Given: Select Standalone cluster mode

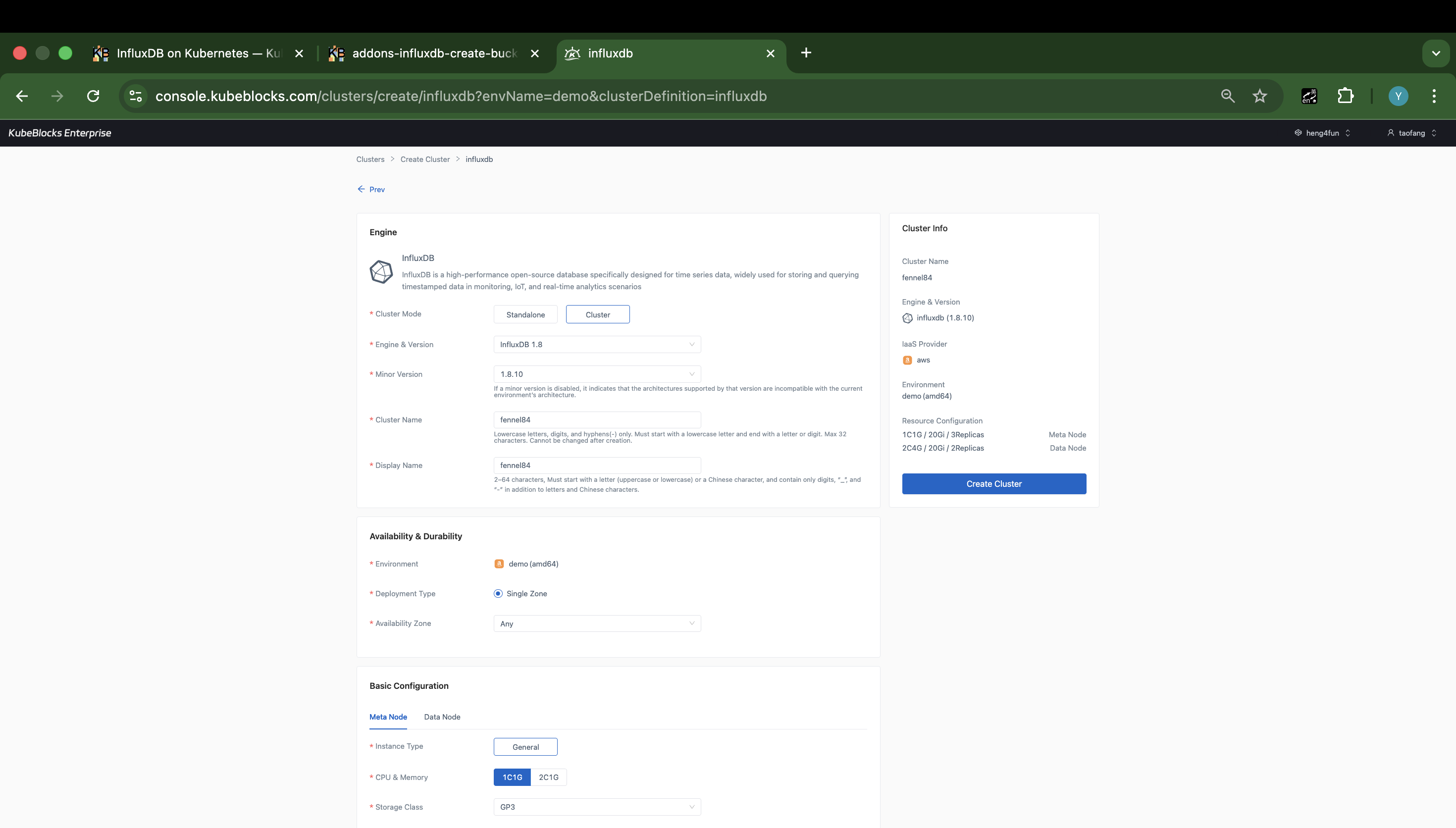Looking at the screenshot, I should tap(525, 314).
